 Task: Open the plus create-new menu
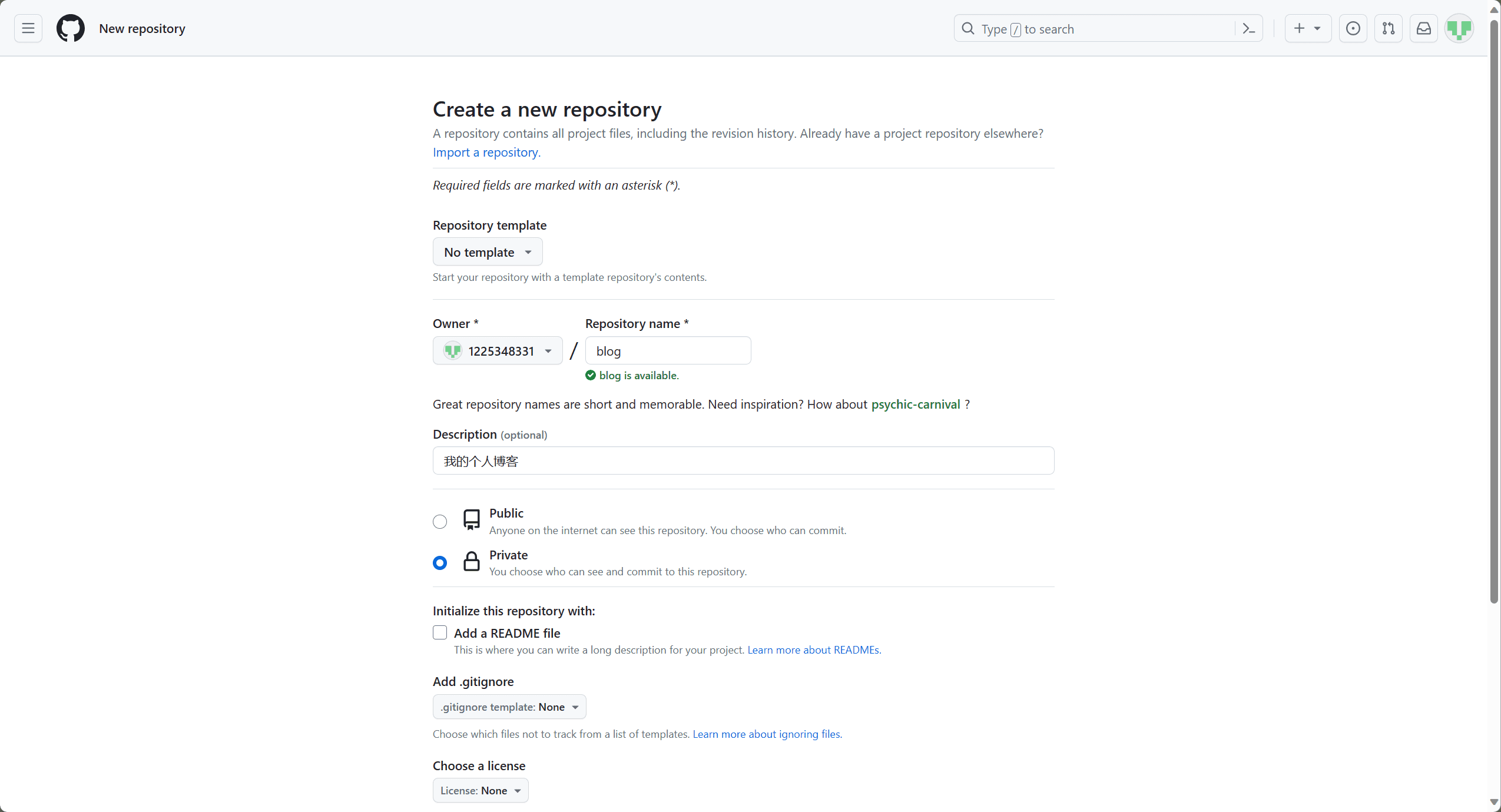pos(1307,28)
